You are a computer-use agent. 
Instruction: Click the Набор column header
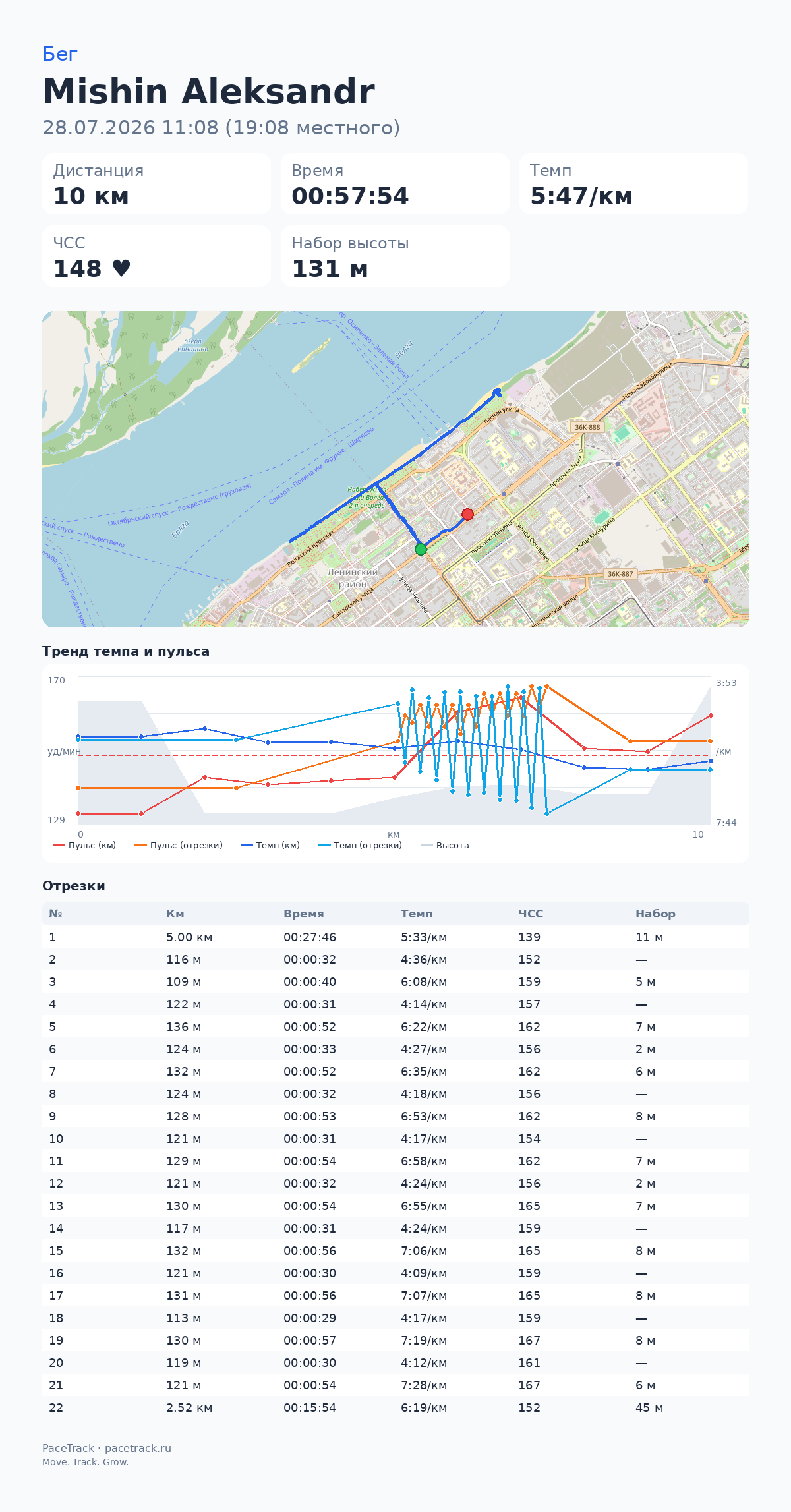click(x=655, y=914)
